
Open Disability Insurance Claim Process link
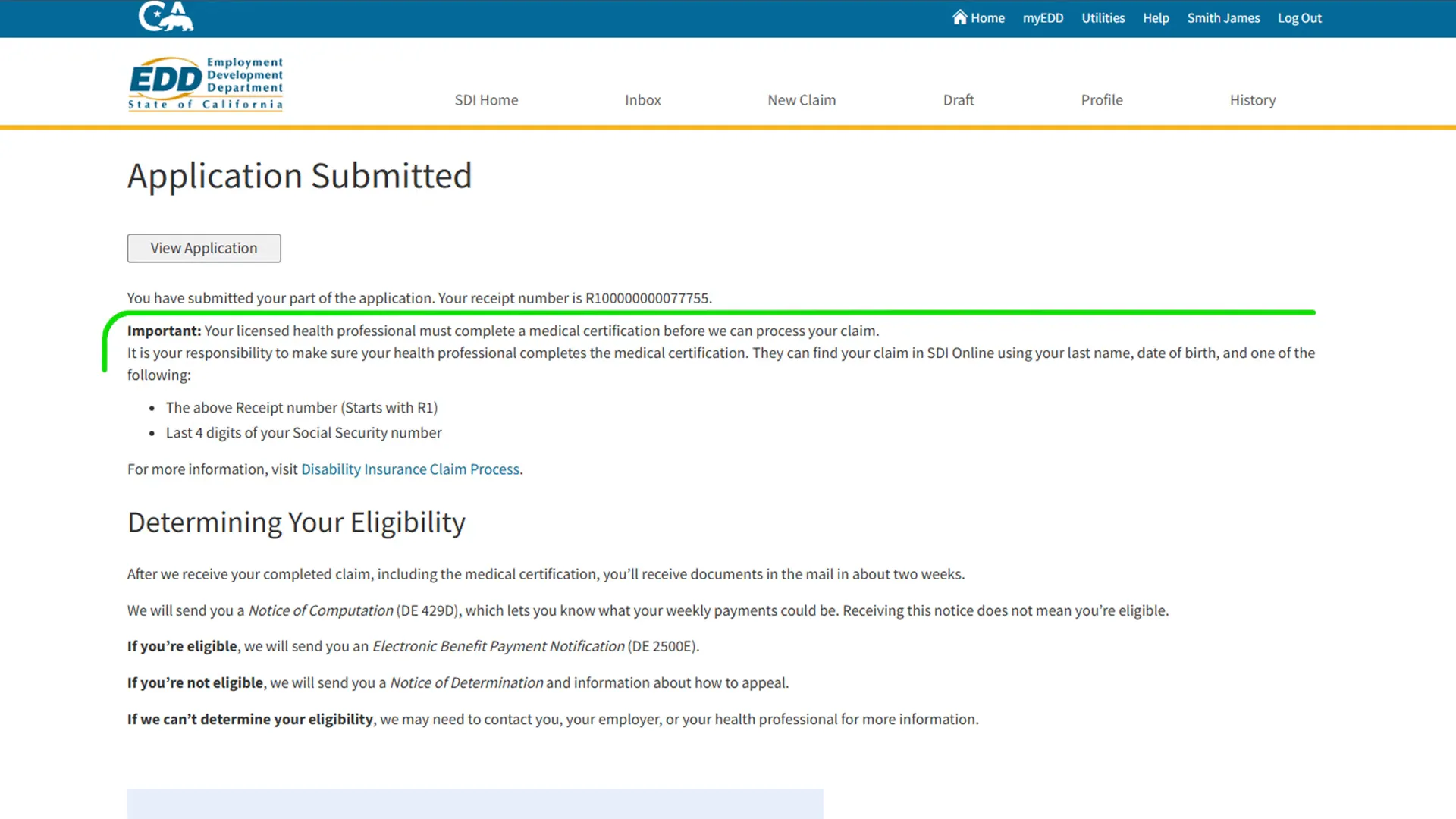[x=410, y=469]
